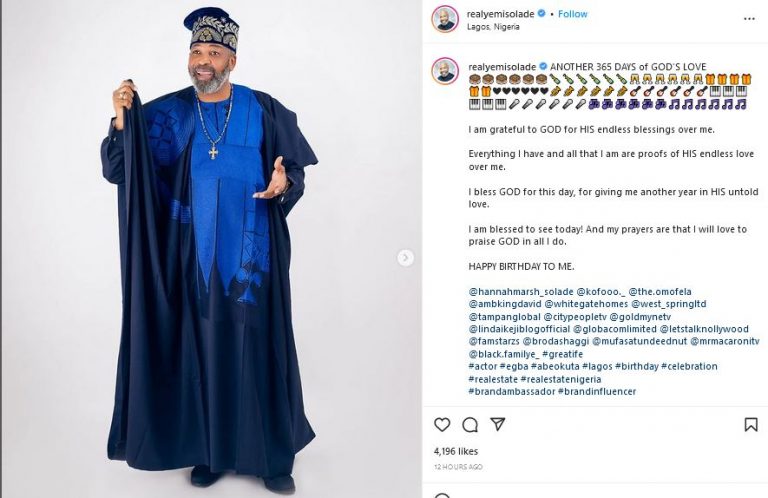The image size is (768, 498).
Task: Share the post via paper plane icon
Action: [497, 425]
